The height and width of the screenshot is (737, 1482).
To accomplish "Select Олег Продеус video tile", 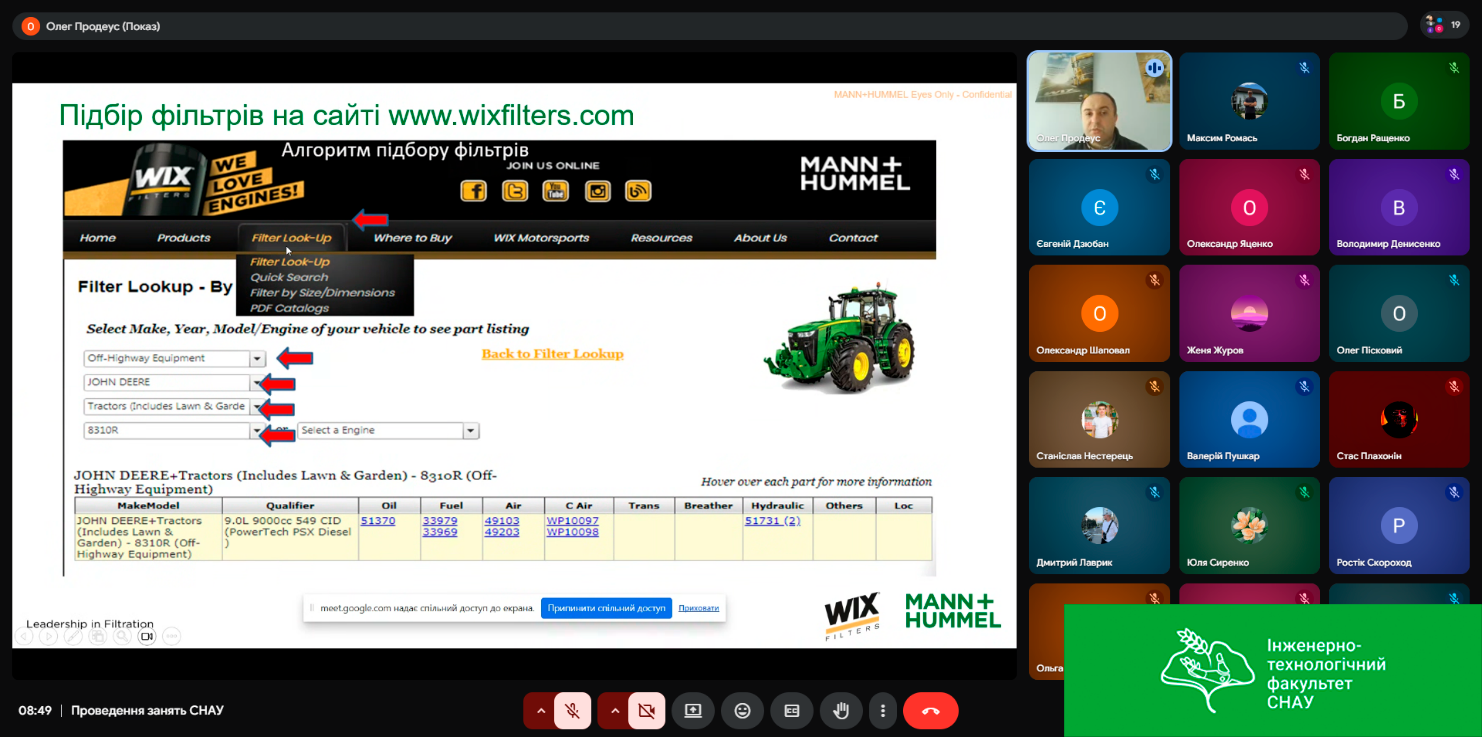I will (x=1099, y=101).
